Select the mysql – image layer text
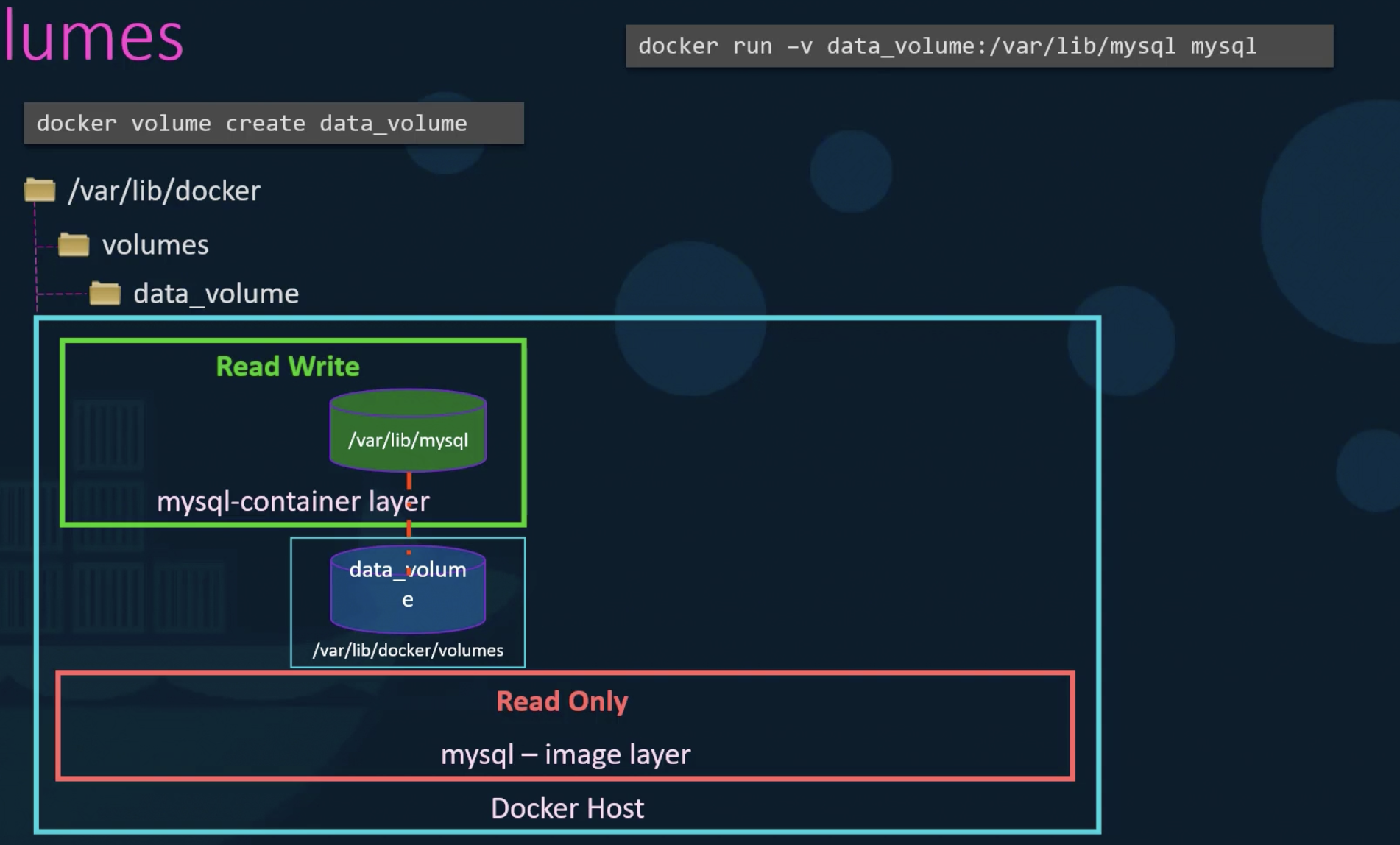1400x845 pixels. 565,754
